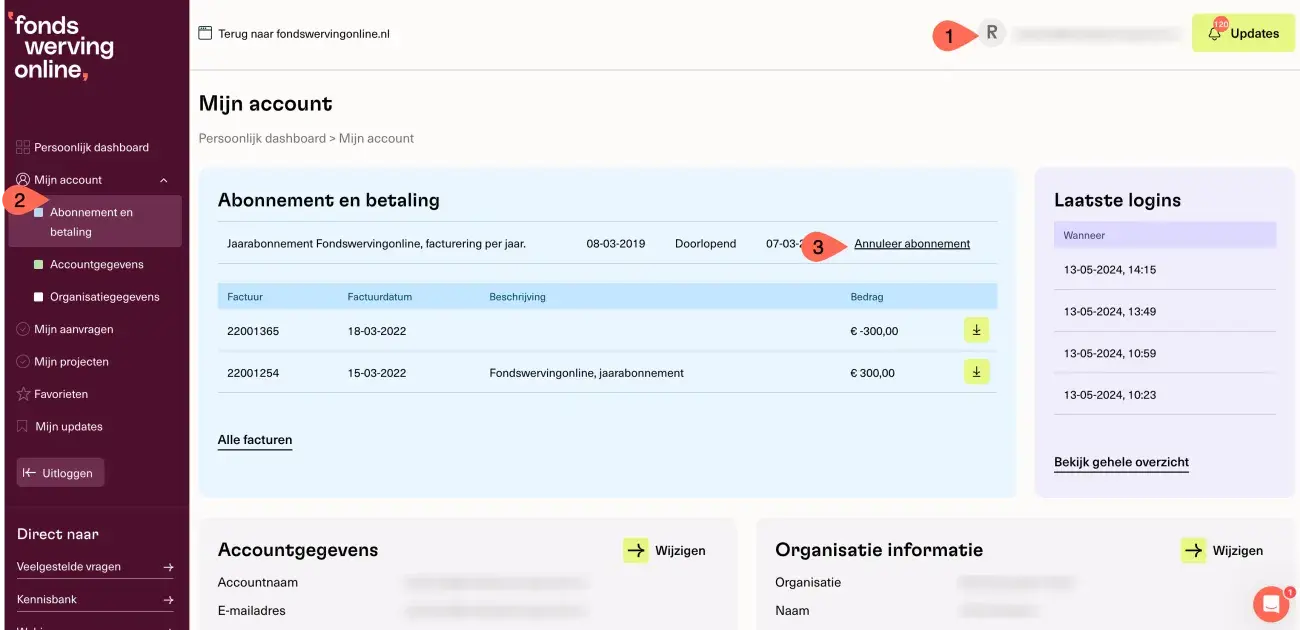Image resolution: width=1300 pixels, height=630 pixels.
Task: Download invoice 22001254
Action: (x=976, y=372)
